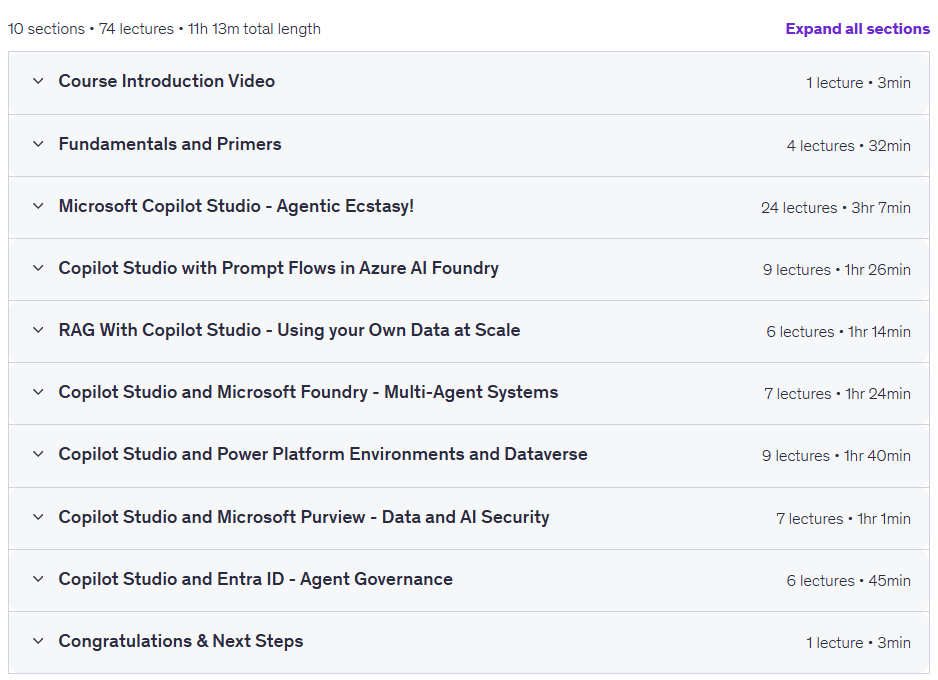Click Copilot Studio and Power Platform title
938x680 pixels.
click(323, 454)
